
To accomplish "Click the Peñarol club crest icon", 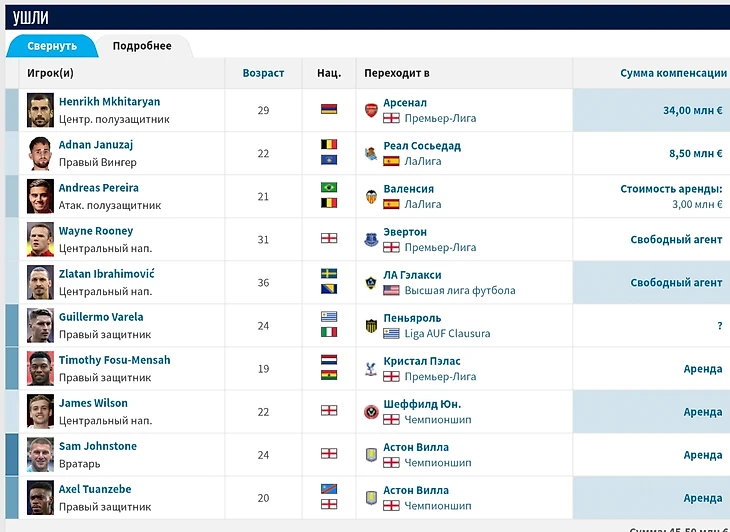I will tap(371, 325).
